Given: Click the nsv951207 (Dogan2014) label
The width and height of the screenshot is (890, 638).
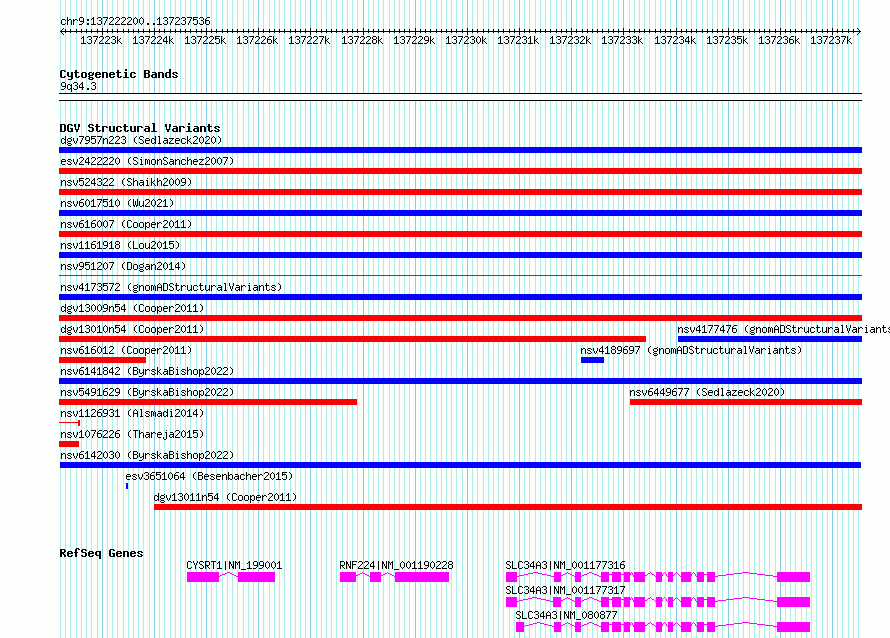Looking at the screenshot, I should [123, 266].
